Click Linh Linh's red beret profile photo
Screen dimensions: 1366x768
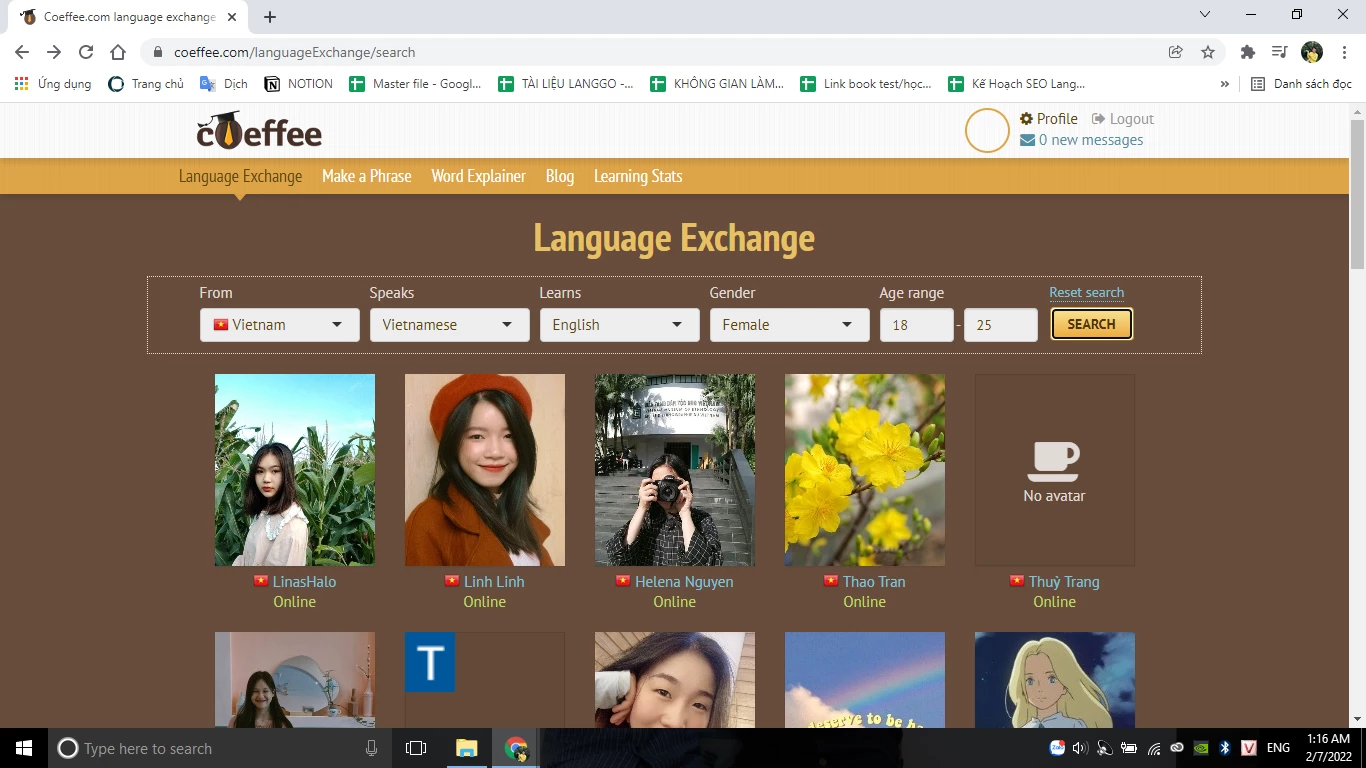click(x=485, y=470)
